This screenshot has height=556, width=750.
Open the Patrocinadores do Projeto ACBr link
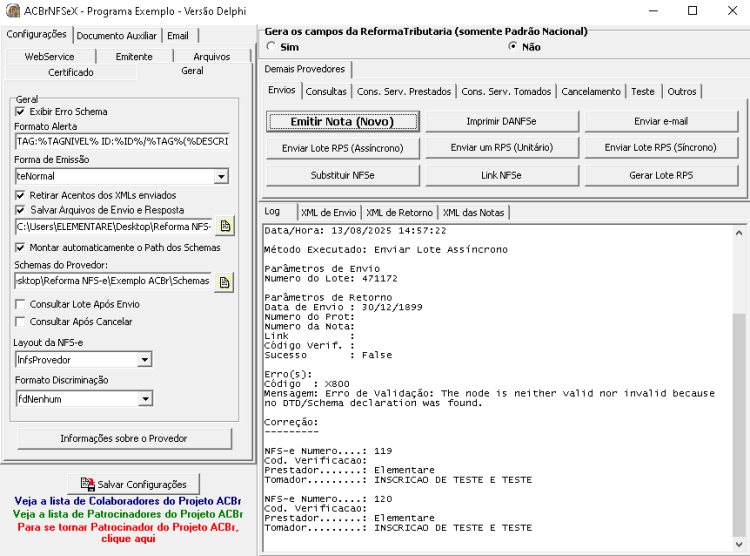click(x=128, y=514)
